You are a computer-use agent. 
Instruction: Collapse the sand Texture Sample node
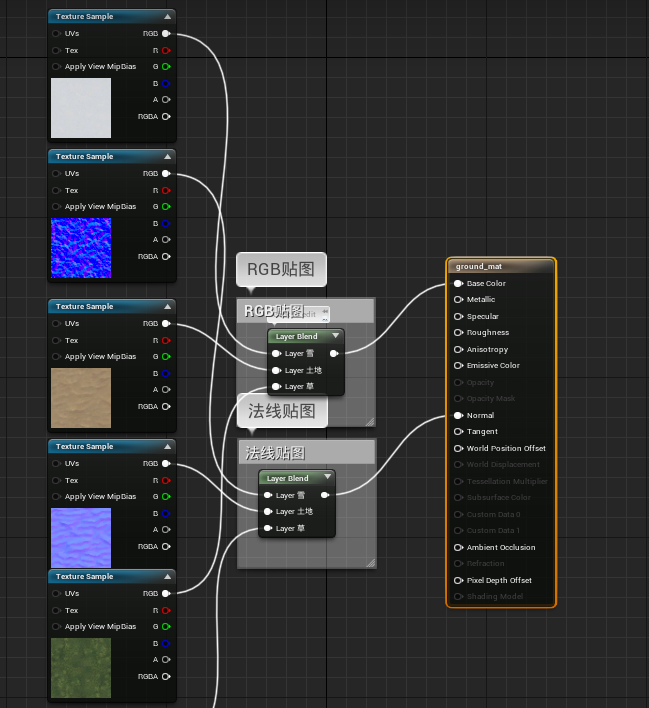pyautogui.click(x=168, y=307)
